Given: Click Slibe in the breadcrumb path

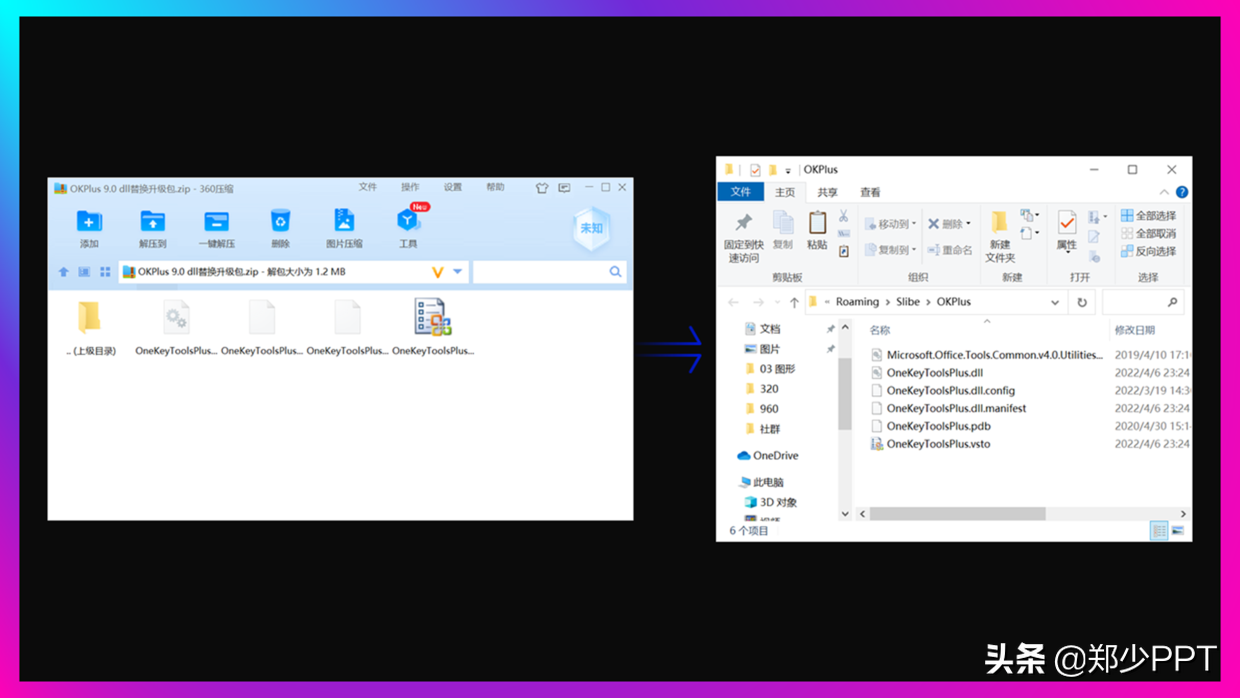Looking at the screenshot, I should point(908,302).
